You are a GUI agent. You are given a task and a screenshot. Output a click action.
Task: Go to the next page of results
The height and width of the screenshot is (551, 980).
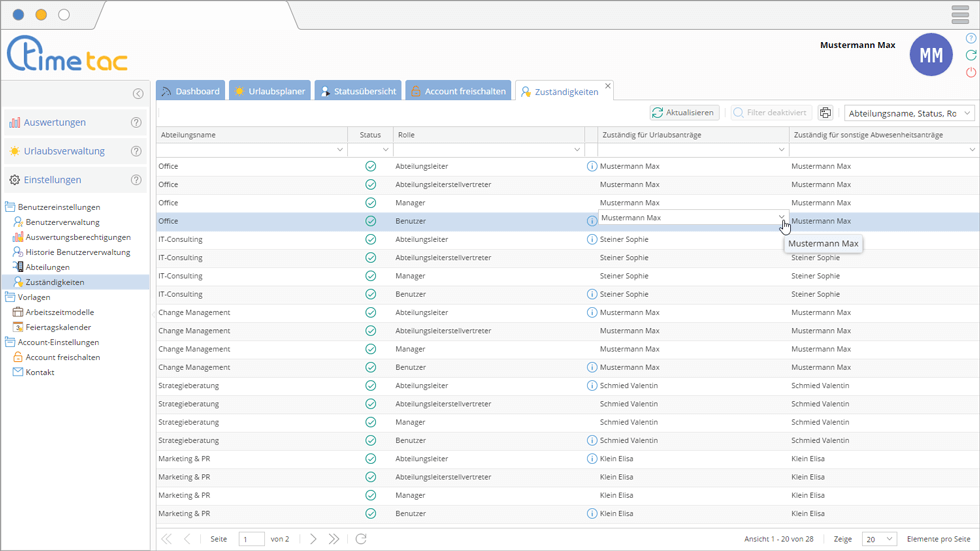[313, 539]
